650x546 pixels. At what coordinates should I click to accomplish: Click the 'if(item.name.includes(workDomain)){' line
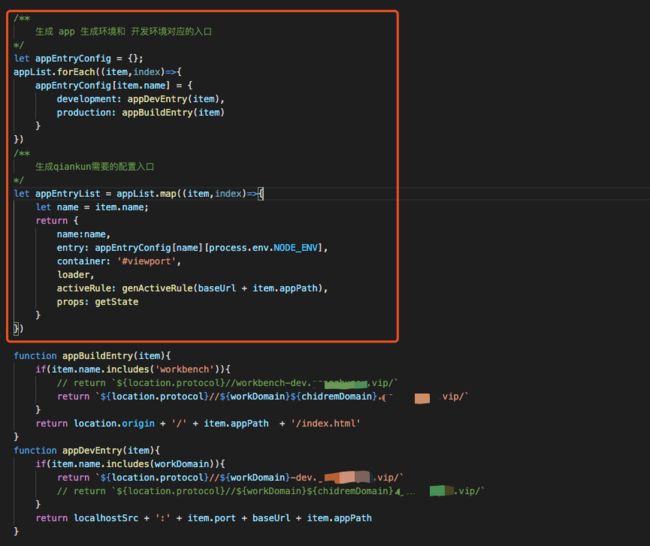(130, 464)
